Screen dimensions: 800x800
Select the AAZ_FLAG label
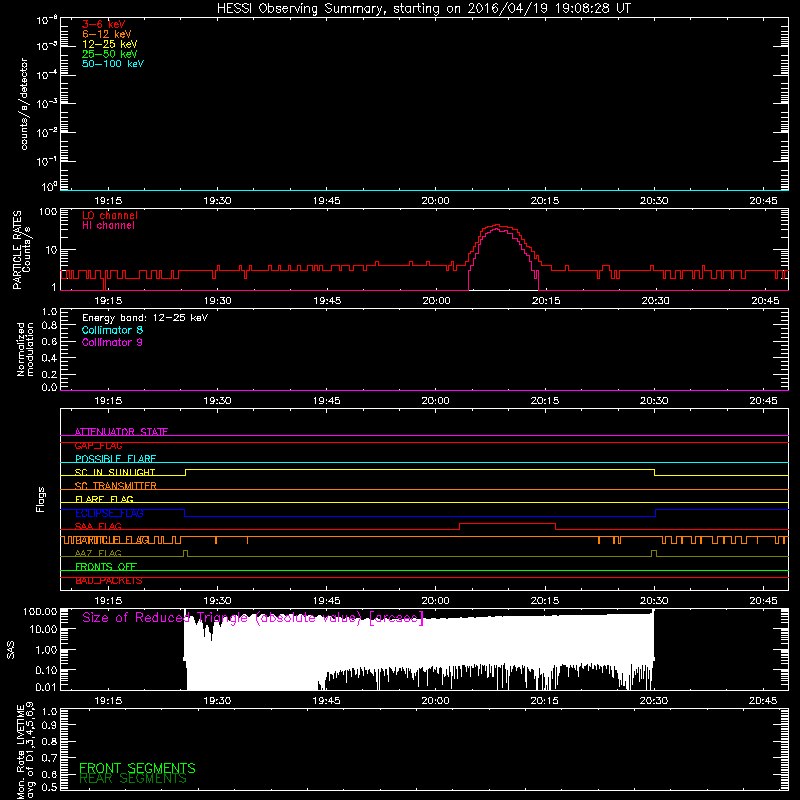[98, 553]
